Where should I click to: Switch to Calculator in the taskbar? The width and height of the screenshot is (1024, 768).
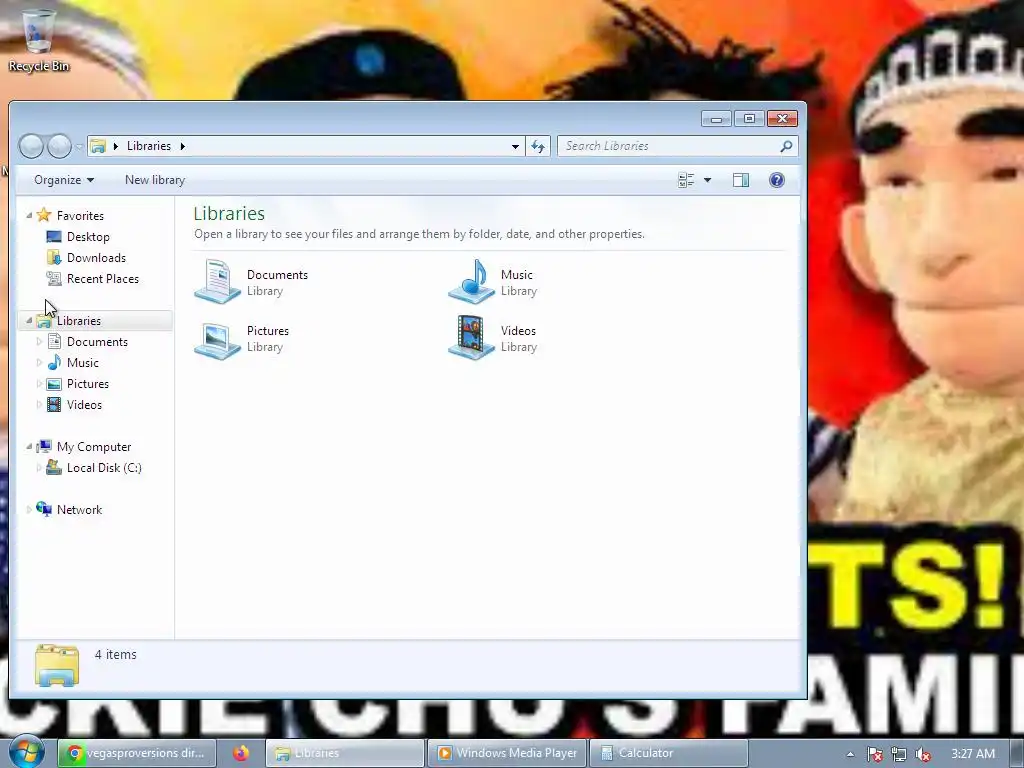click(669, 753)
